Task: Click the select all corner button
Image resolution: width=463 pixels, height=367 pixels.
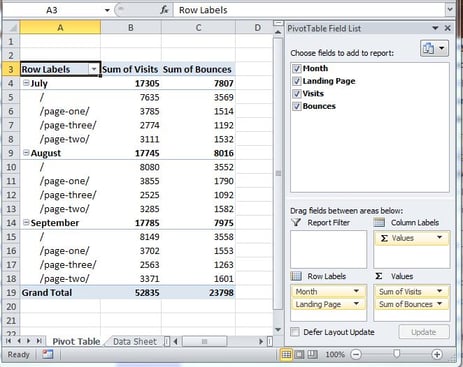Action: pos(12,28)
